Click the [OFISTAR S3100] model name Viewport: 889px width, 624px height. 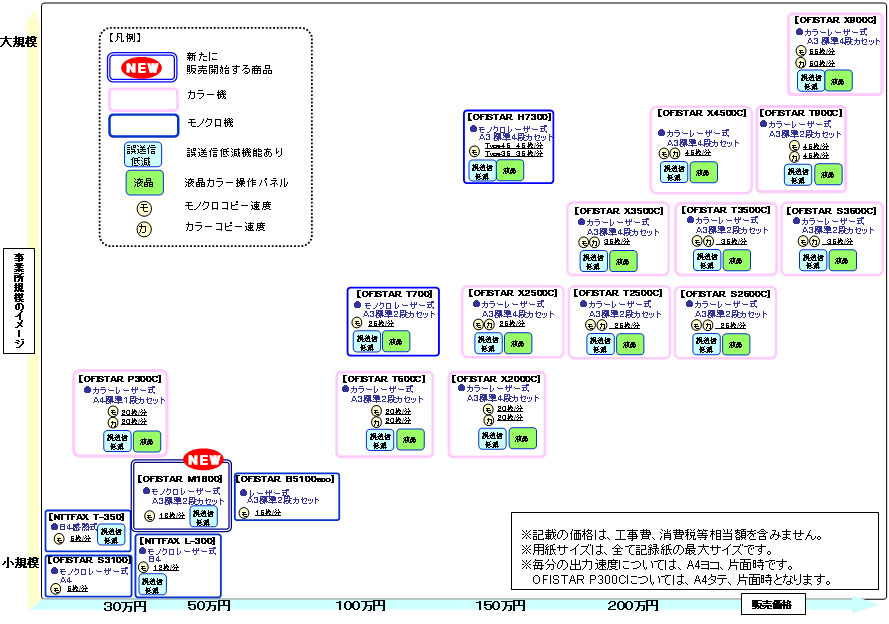(x=89, y=560)
